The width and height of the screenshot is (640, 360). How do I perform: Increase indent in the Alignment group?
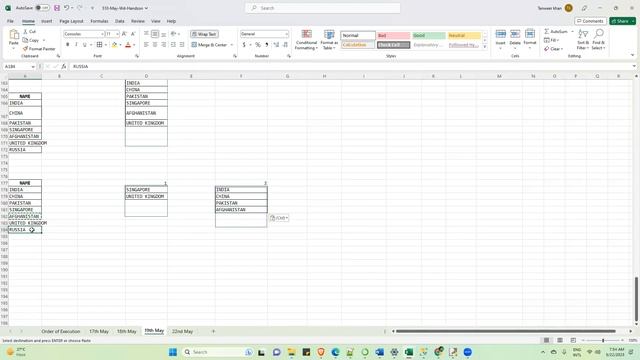click(x=182, y=44)
